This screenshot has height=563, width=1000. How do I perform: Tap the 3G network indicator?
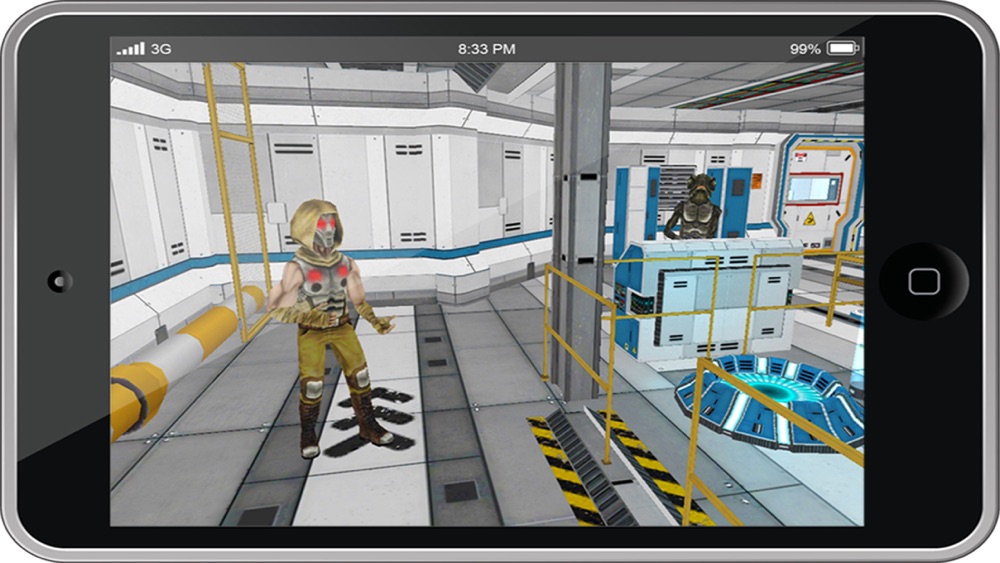tap(161, 49)
